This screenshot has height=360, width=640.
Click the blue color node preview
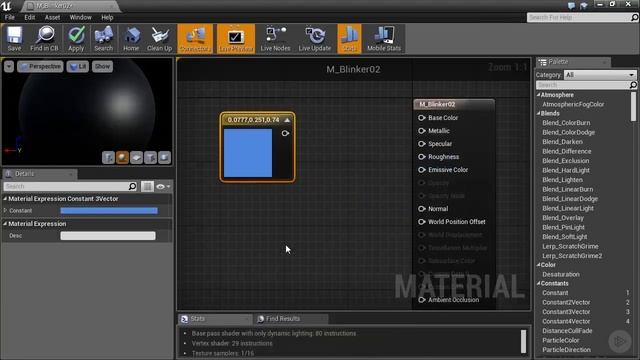[x=248, y=153]
